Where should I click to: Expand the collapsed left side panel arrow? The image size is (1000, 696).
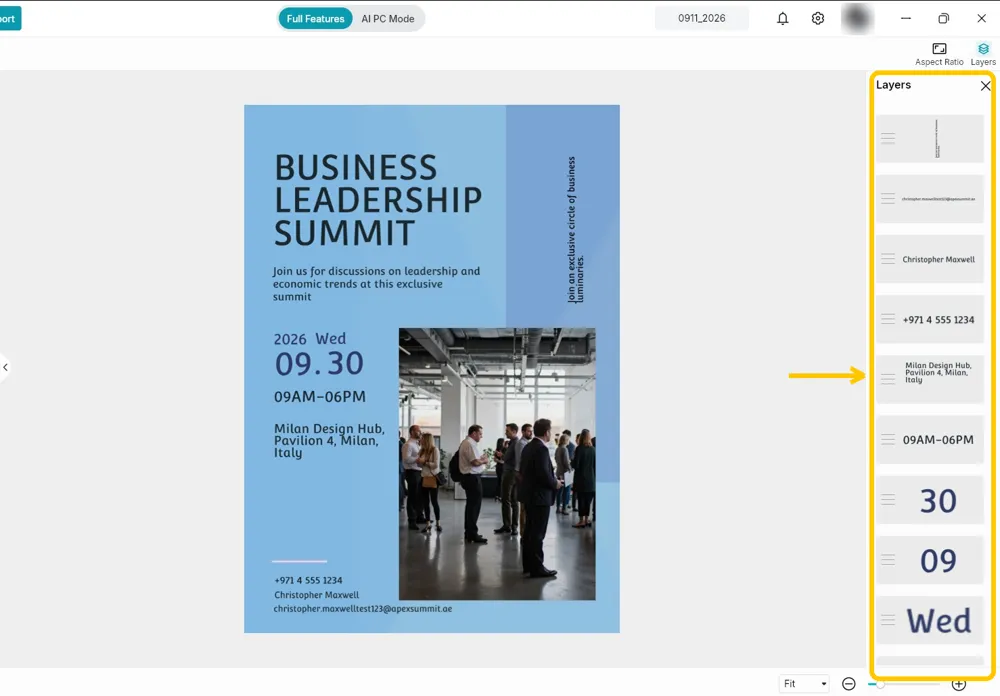(x=5, y=367)
